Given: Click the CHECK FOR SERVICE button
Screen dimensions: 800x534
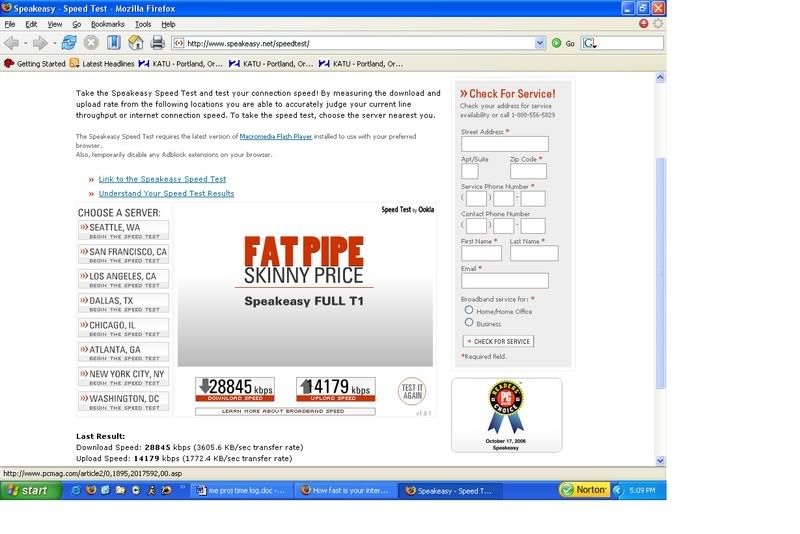Looking at the screenshot, I should click(498, 341).
